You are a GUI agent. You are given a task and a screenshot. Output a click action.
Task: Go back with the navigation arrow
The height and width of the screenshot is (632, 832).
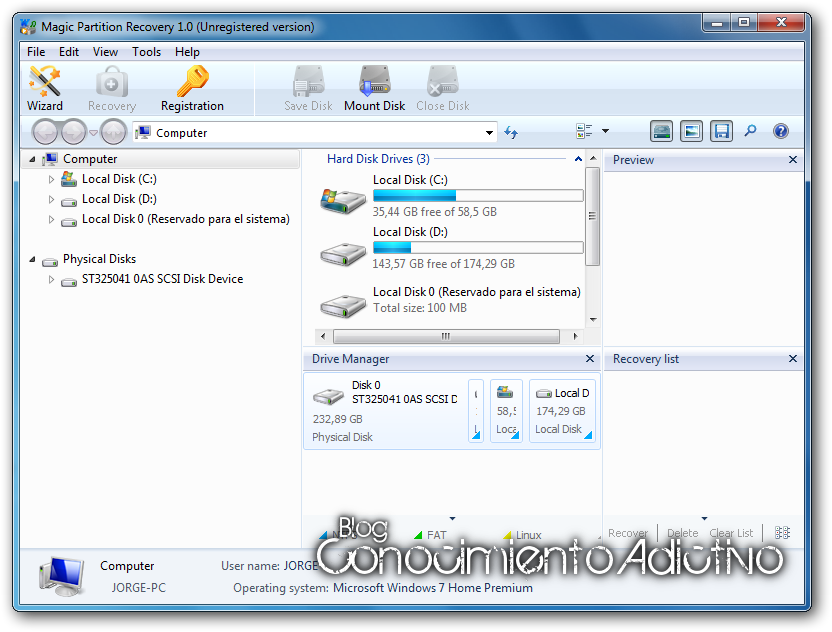45,132
